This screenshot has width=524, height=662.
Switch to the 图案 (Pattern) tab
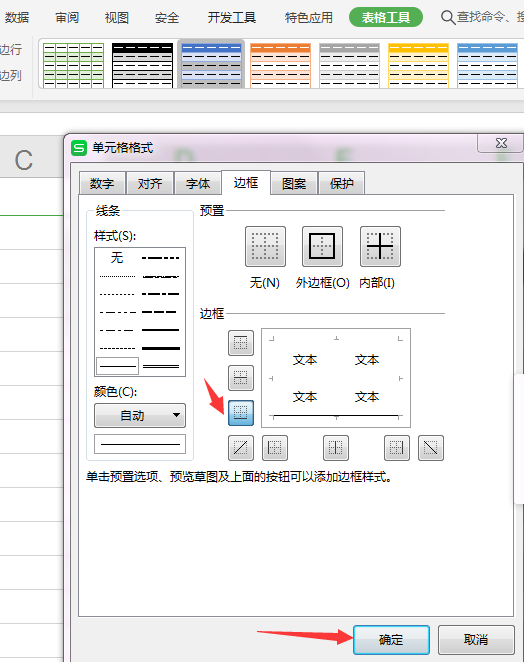pyautogui.click(x=293, y=183)
